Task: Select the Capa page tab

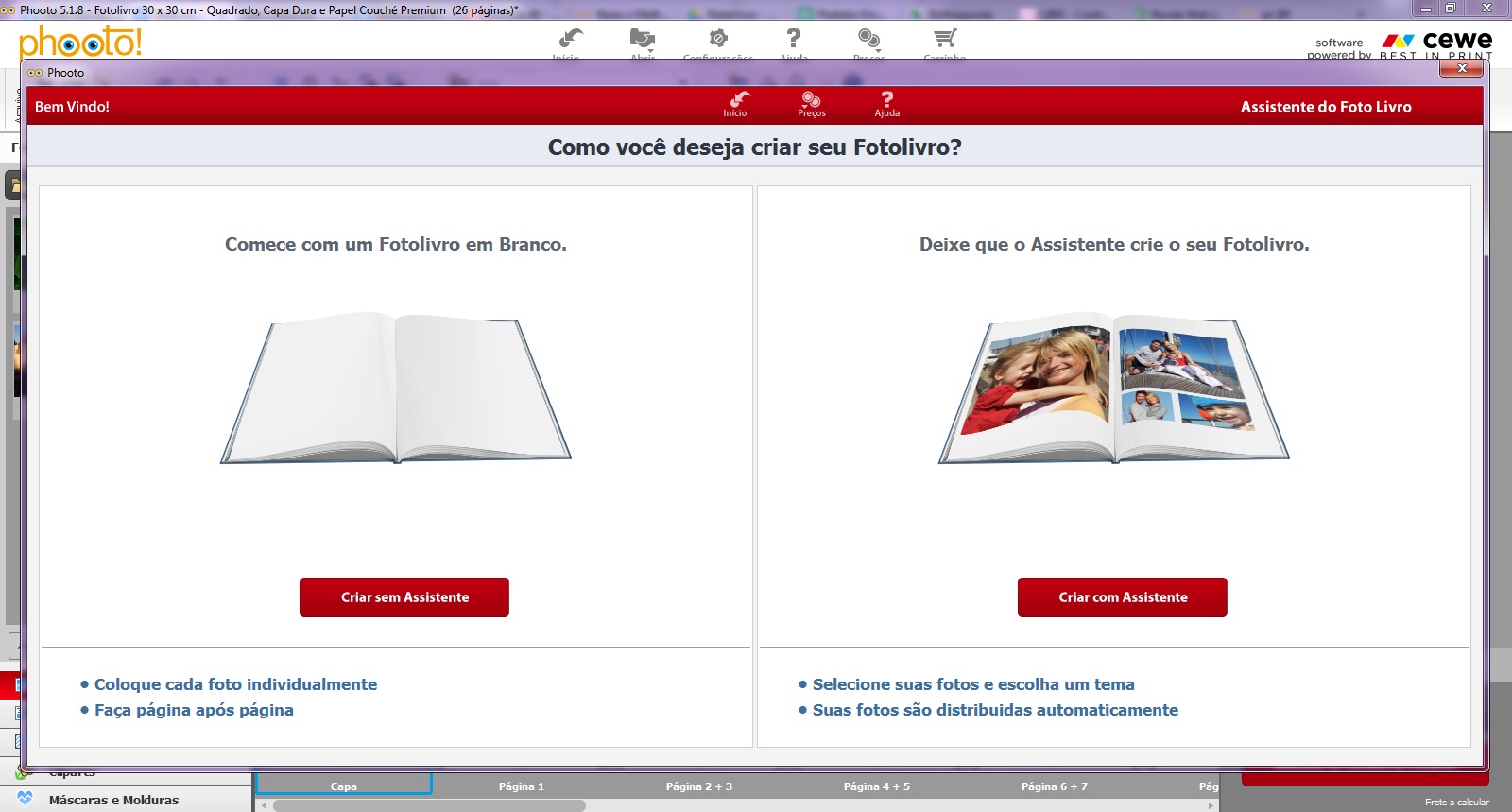Action: tap(344, 786)
